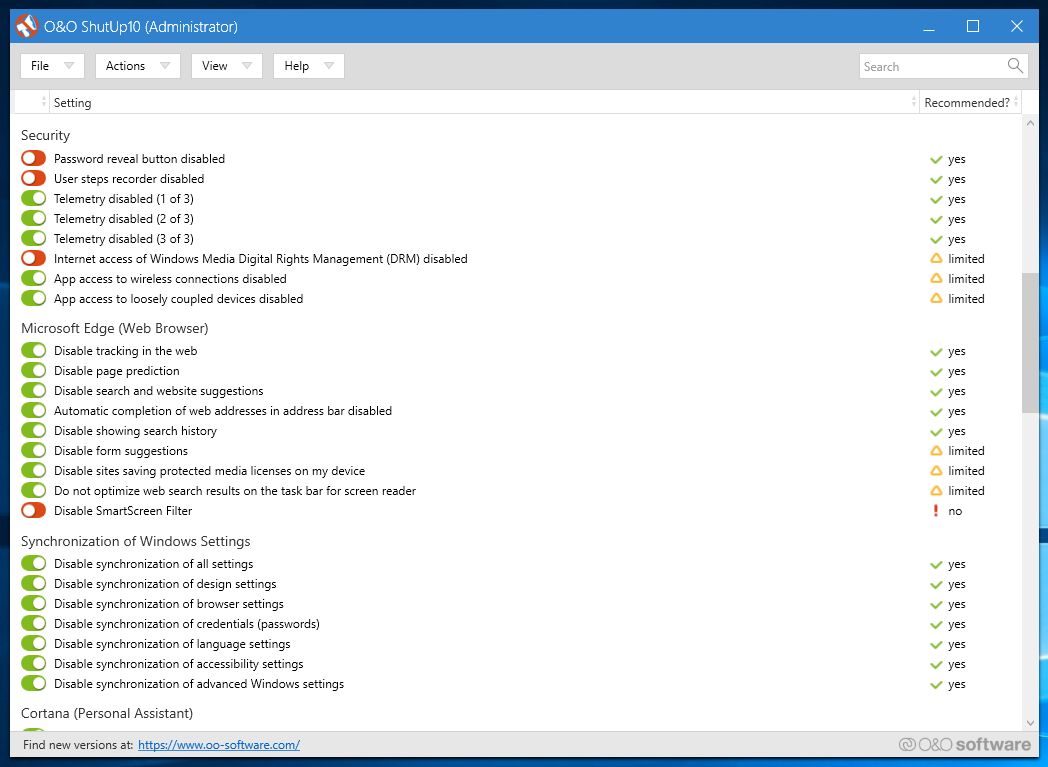Toggle Disable showing search history switch

point(33,431)
